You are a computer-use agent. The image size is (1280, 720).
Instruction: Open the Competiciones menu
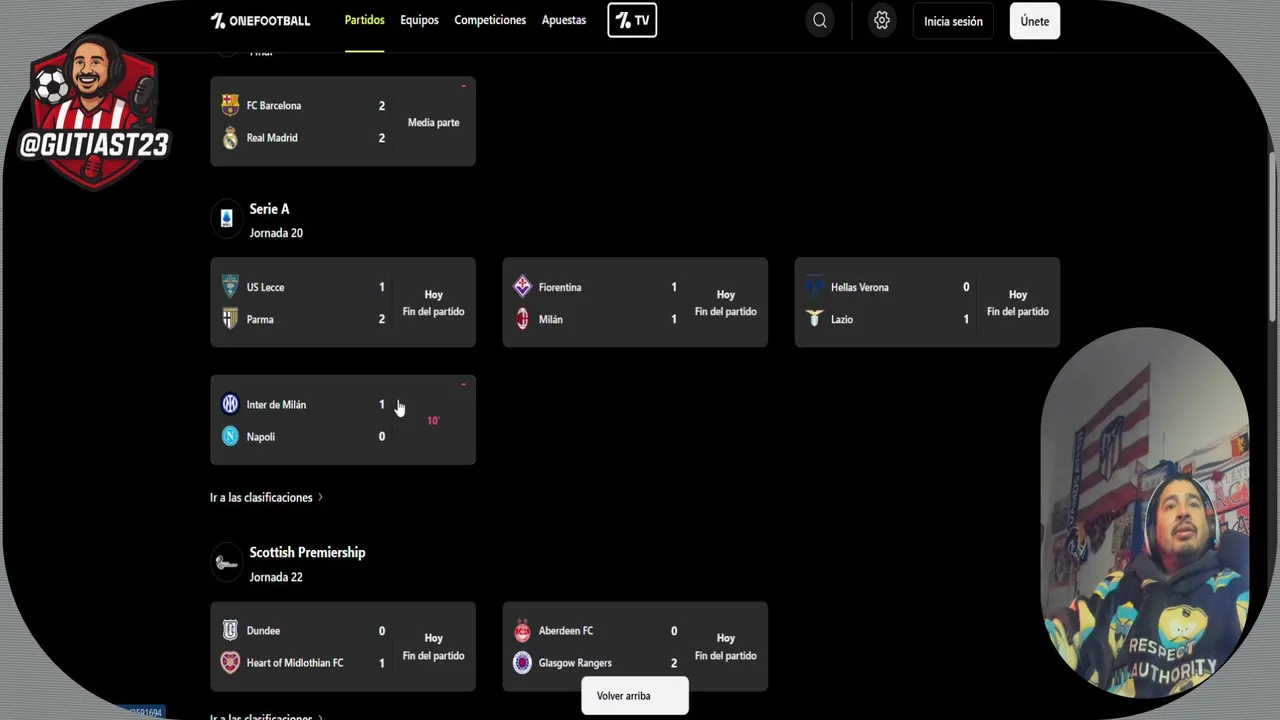(490, 20)
